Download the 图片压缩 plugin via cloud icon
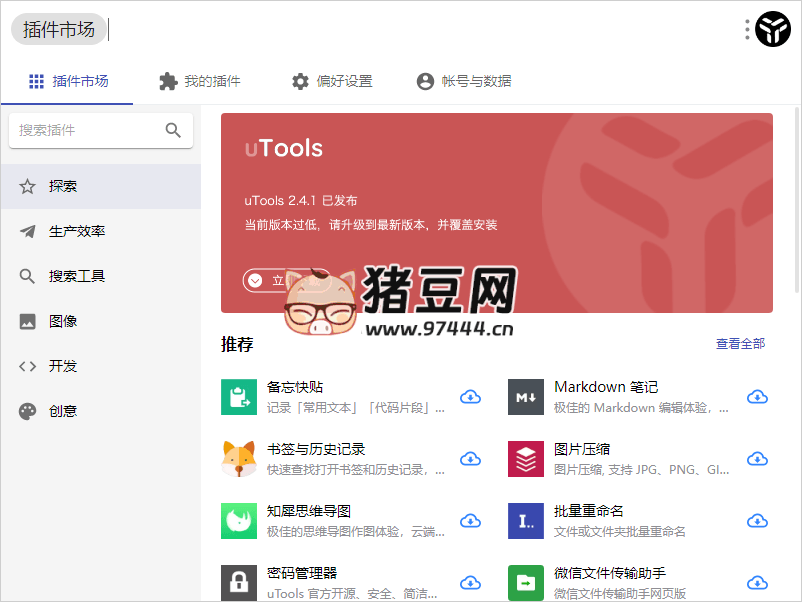 757,458
